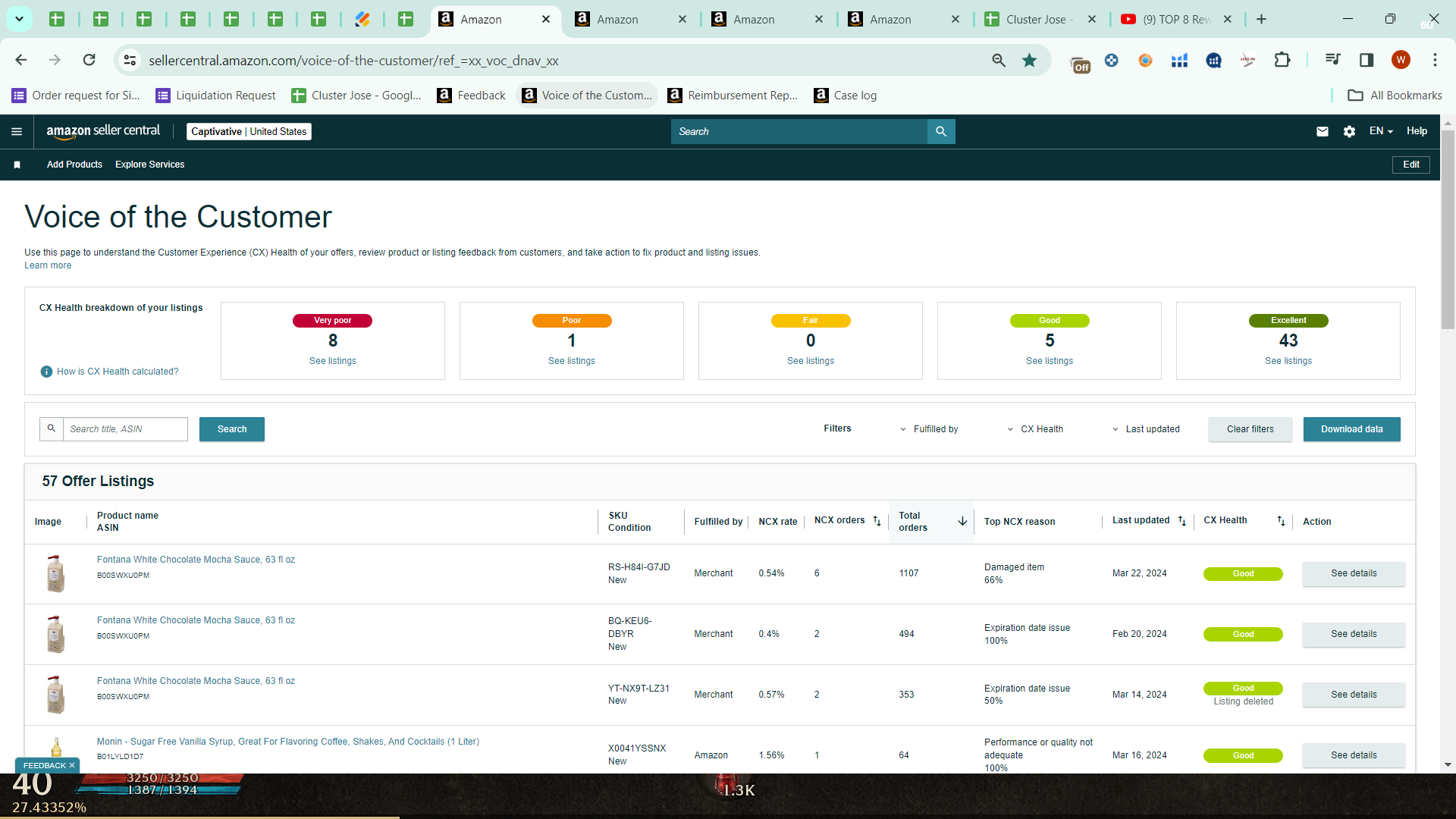Sort by CX Health arrows
The height and width of the screenshot is (819, 1456).
pos(1281,521)
